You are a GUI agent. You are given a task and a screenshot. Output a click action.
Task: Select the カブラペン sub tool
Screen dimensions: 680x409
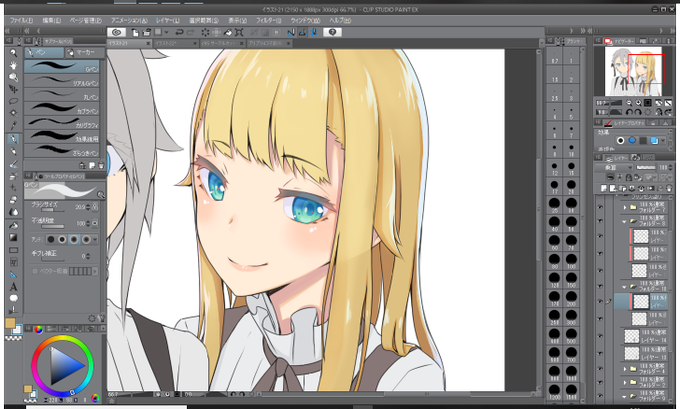tap(62, 108)
